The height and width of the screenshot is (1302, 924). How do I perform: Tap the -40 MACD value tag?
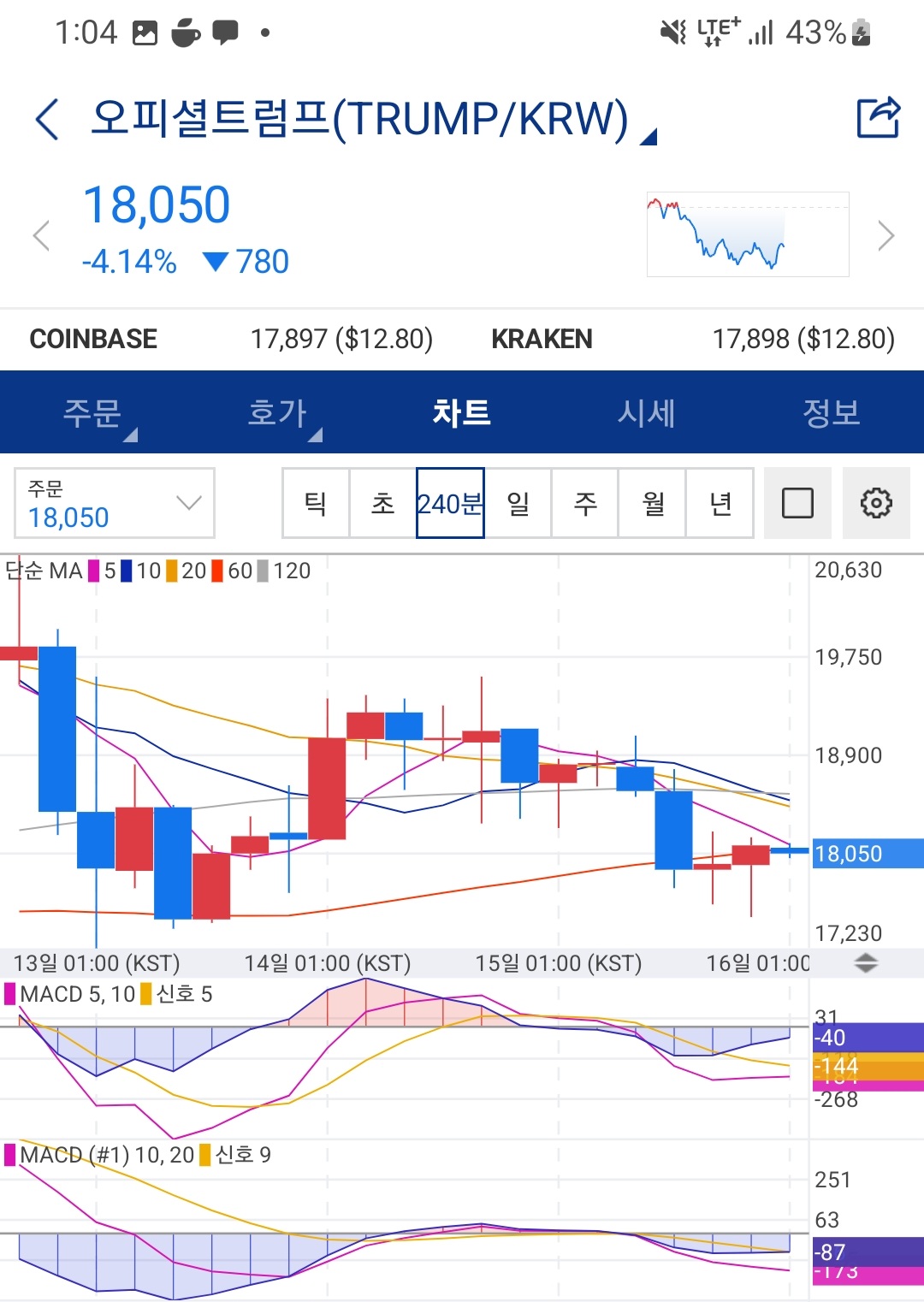click(x=868, y=1038)
